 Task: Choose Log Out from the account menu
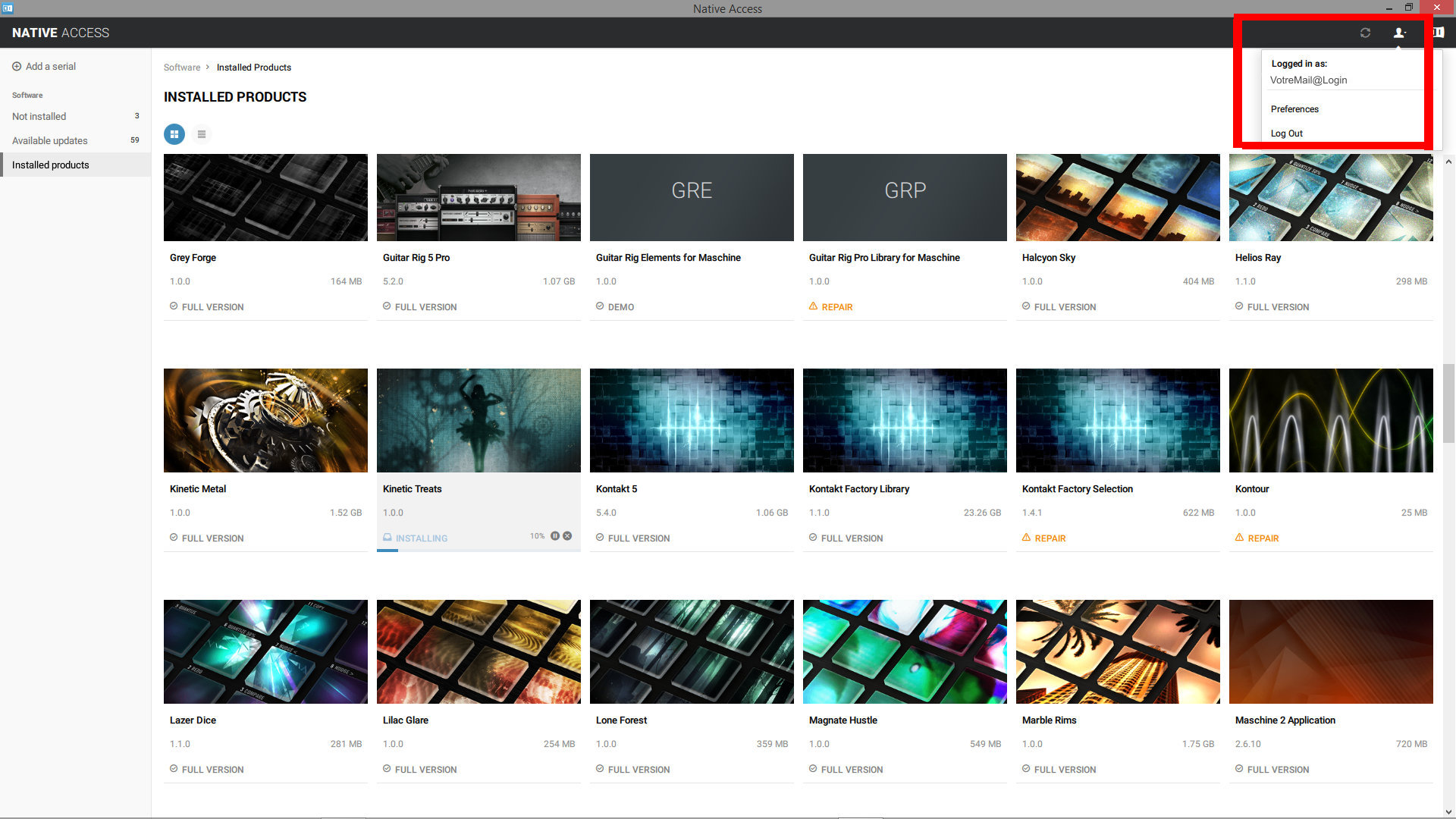pyautogui.click(x=1287, y=133)
